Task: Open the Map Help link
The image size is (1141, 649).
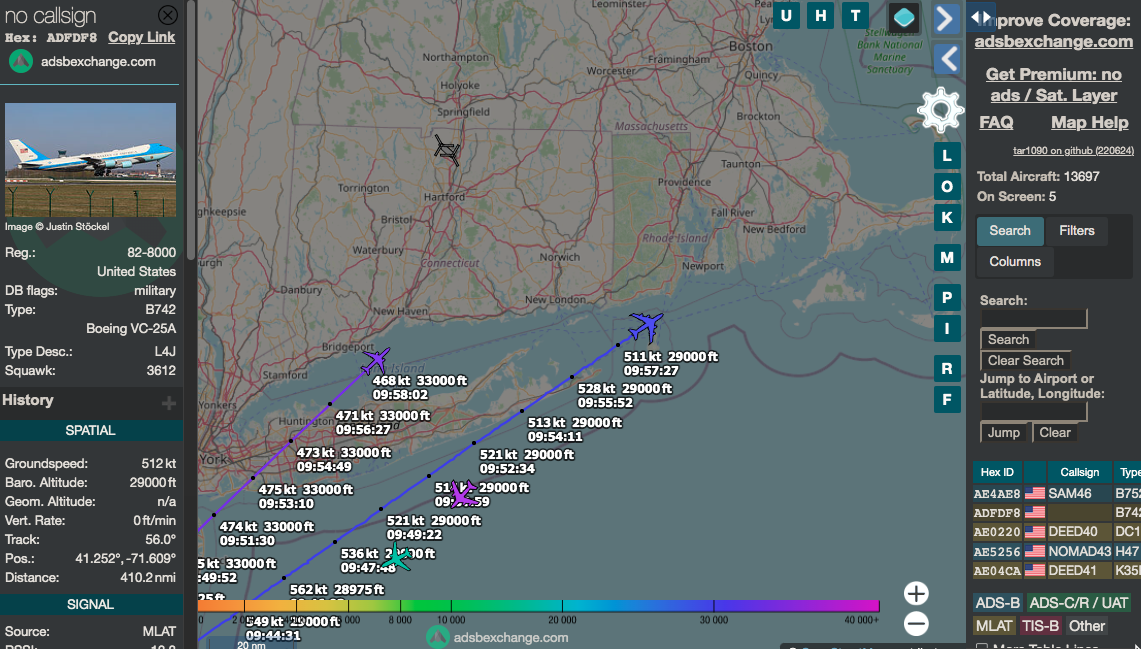Action: pyautogui.click(x=1089, y=122)
